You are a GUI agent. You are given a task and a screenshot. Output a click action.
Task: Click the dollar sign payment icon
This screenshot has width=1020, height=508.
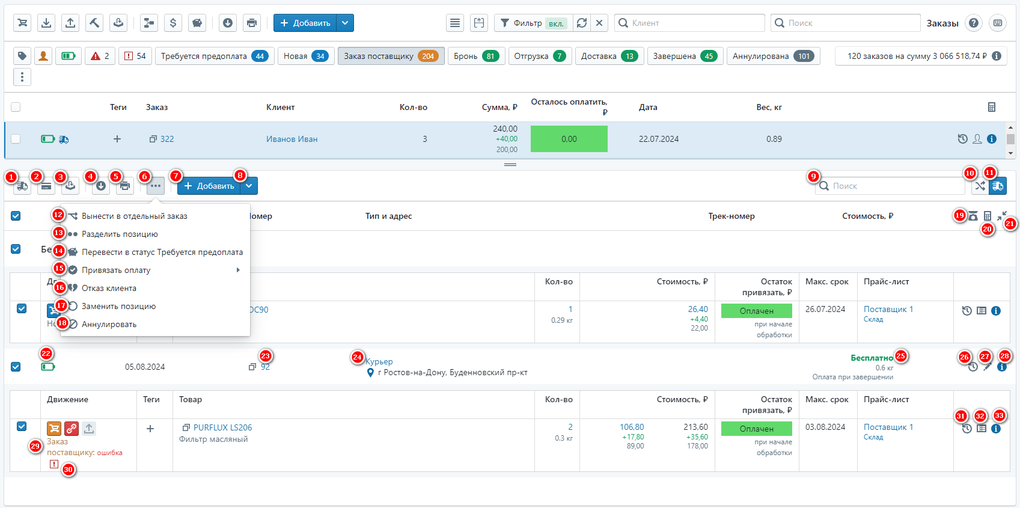pyautogui.click(x=174, y=22)
